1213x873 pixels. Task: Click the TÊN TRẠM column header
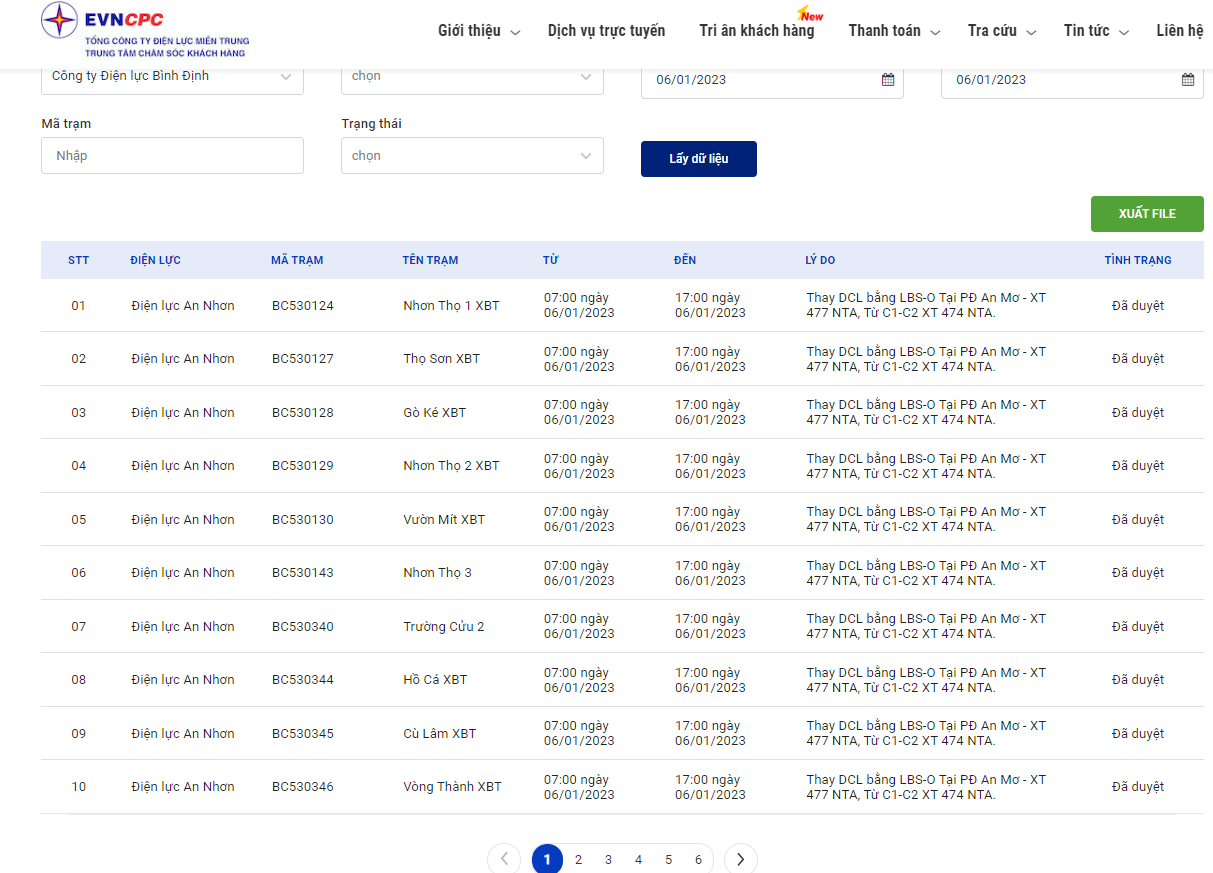tap(430, 260)
